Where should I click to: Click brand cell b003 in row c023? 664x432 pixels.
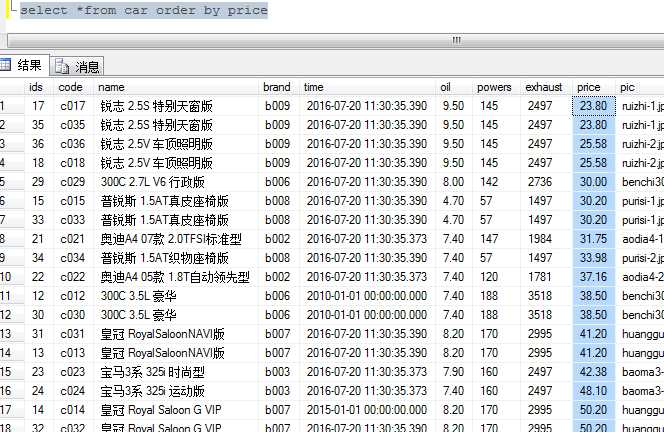(277, 372)
